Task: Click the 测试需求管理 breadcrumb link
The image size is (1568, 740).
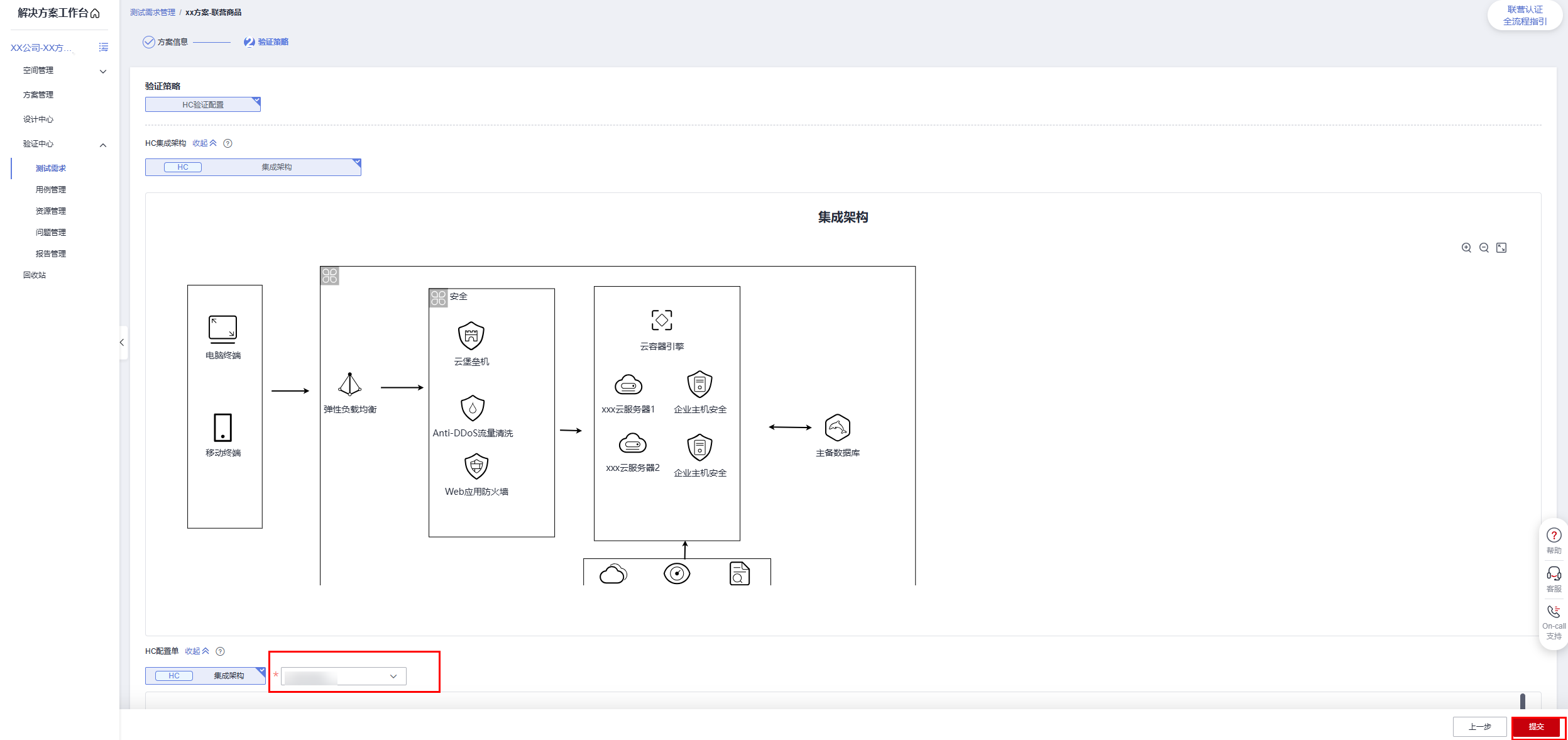Action: pyautogui.click(x=153, y=13)
